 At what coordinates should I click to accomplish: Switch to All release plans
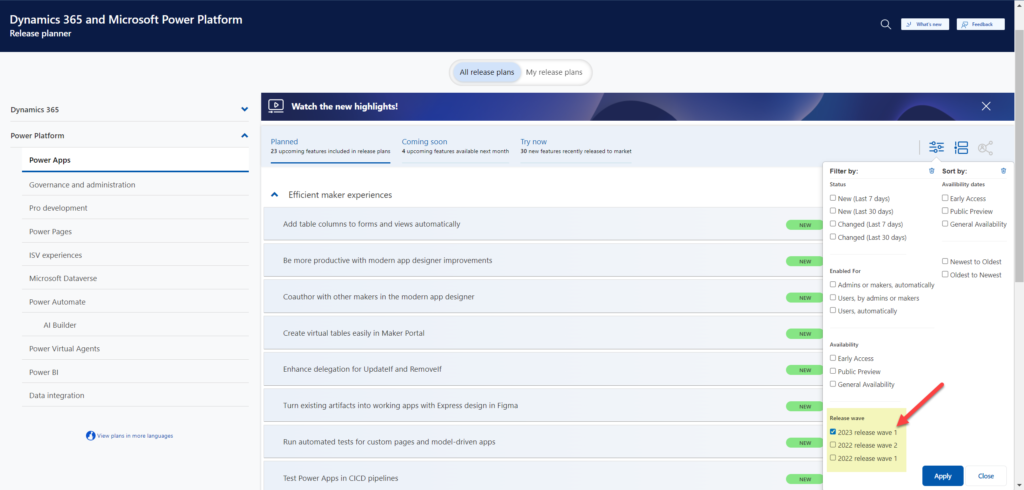click(487, 73)
